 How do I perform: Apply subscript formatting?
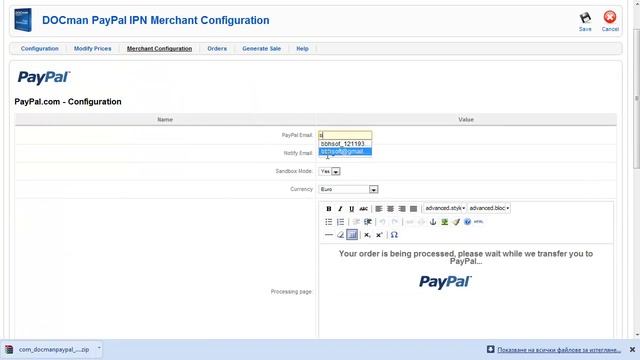coord(367,235)
